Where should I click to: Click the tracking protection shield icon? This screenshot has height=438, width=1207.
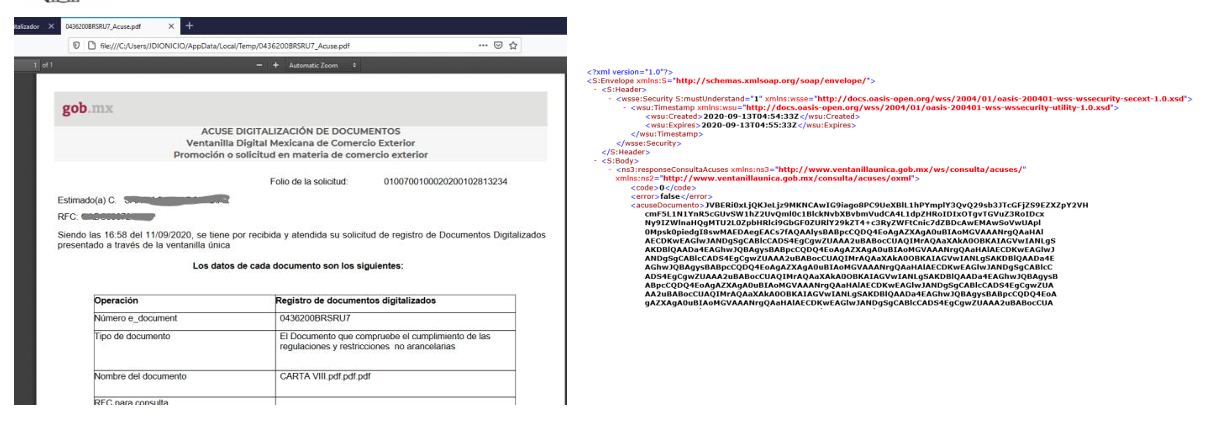(x=77, y=45)
